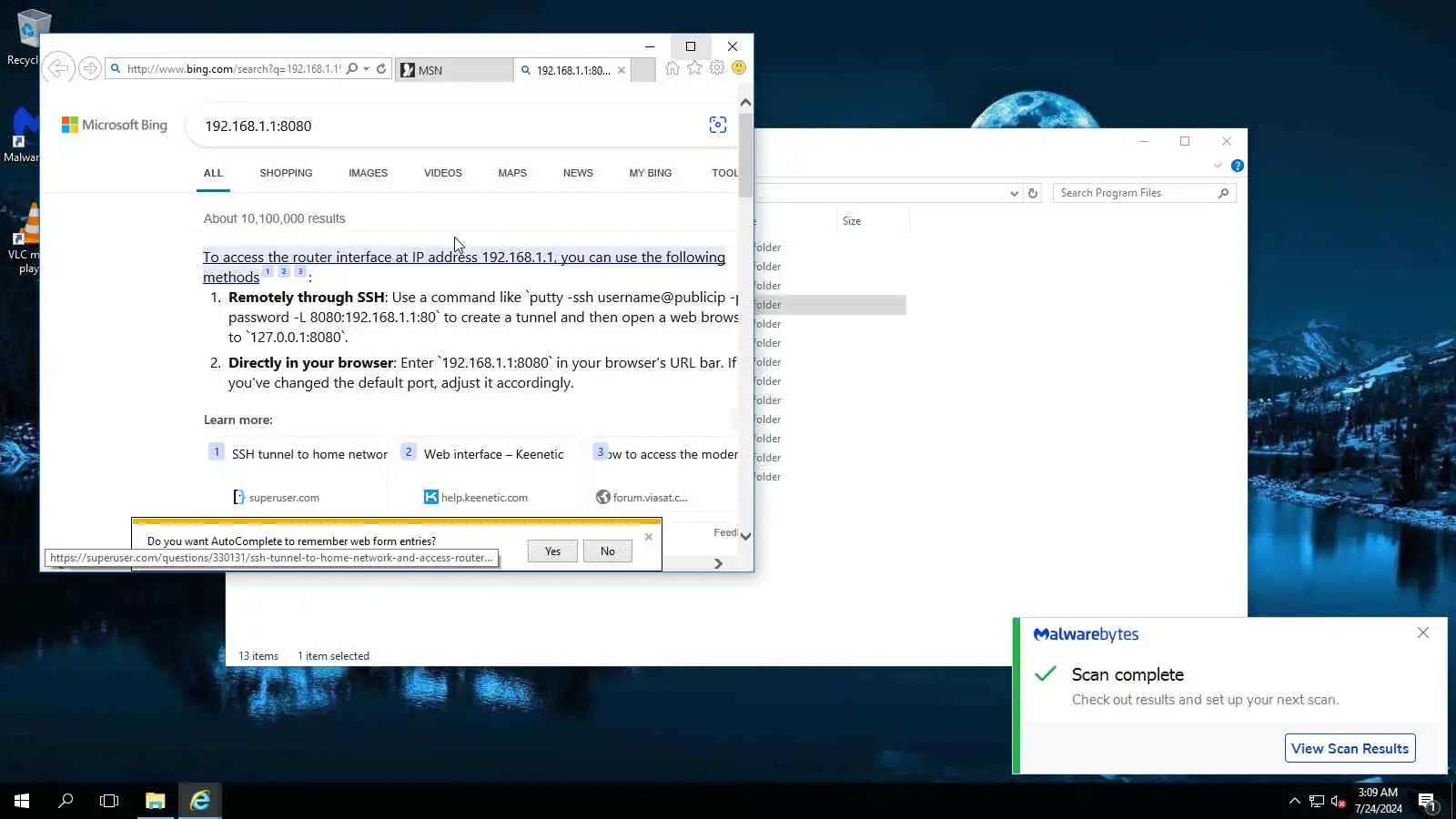Click the Size column header in Explorer

(872, 221)
